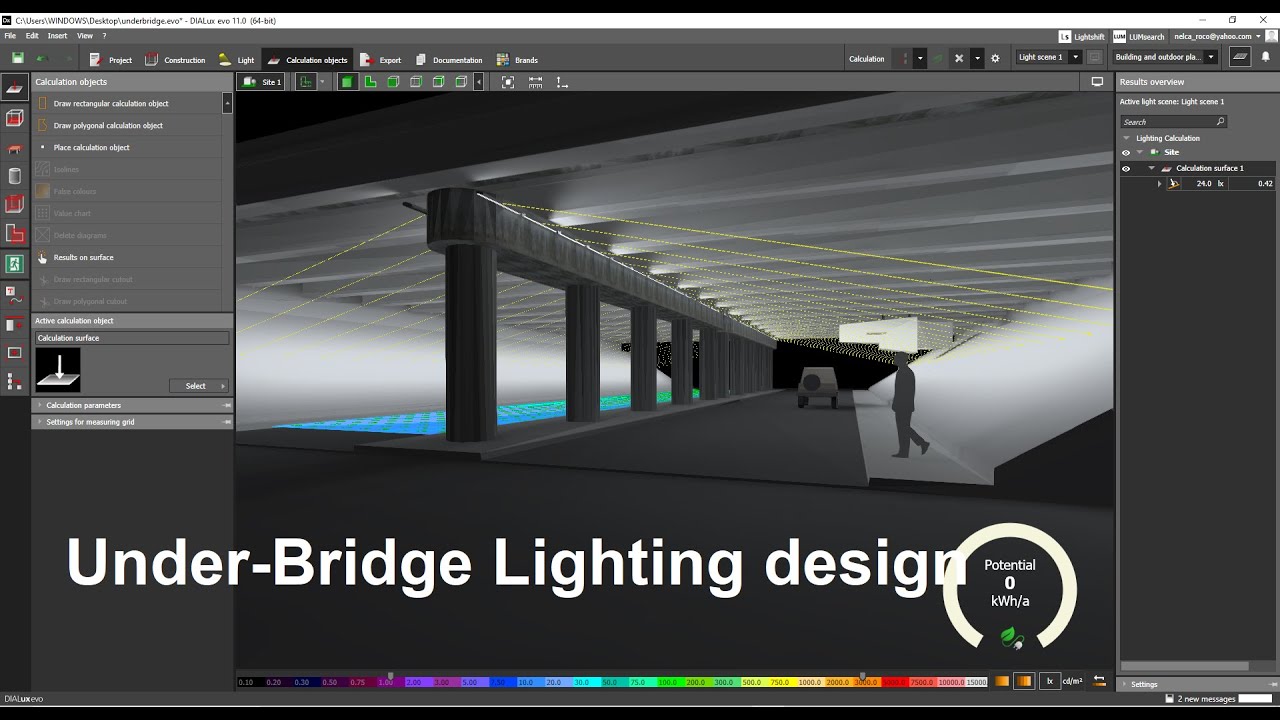Open the Edit menu
Viewport: 1280px width, 720px height.
point(32,36)
